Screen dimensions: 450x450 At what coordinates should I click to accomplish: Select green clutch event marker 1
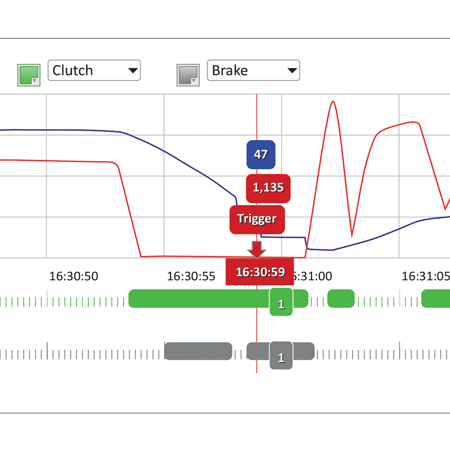coord(281,302)
